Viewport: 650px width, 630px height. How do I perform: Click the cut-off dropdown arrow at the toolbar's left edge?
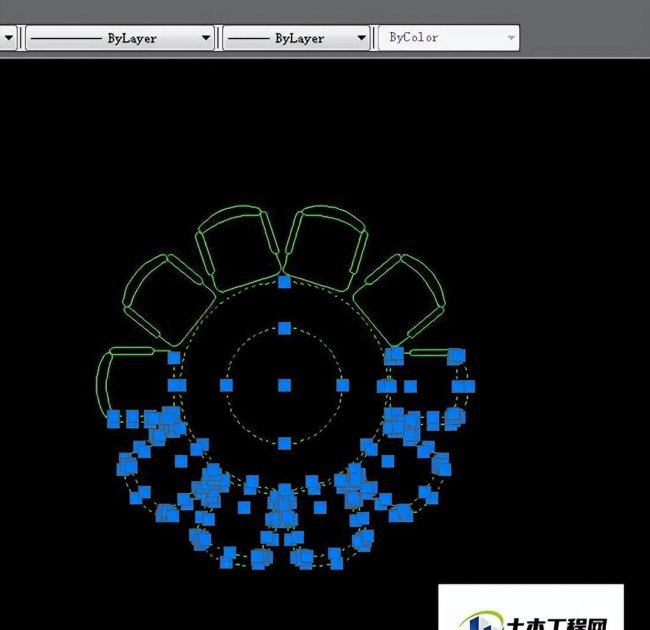[8, 38]
